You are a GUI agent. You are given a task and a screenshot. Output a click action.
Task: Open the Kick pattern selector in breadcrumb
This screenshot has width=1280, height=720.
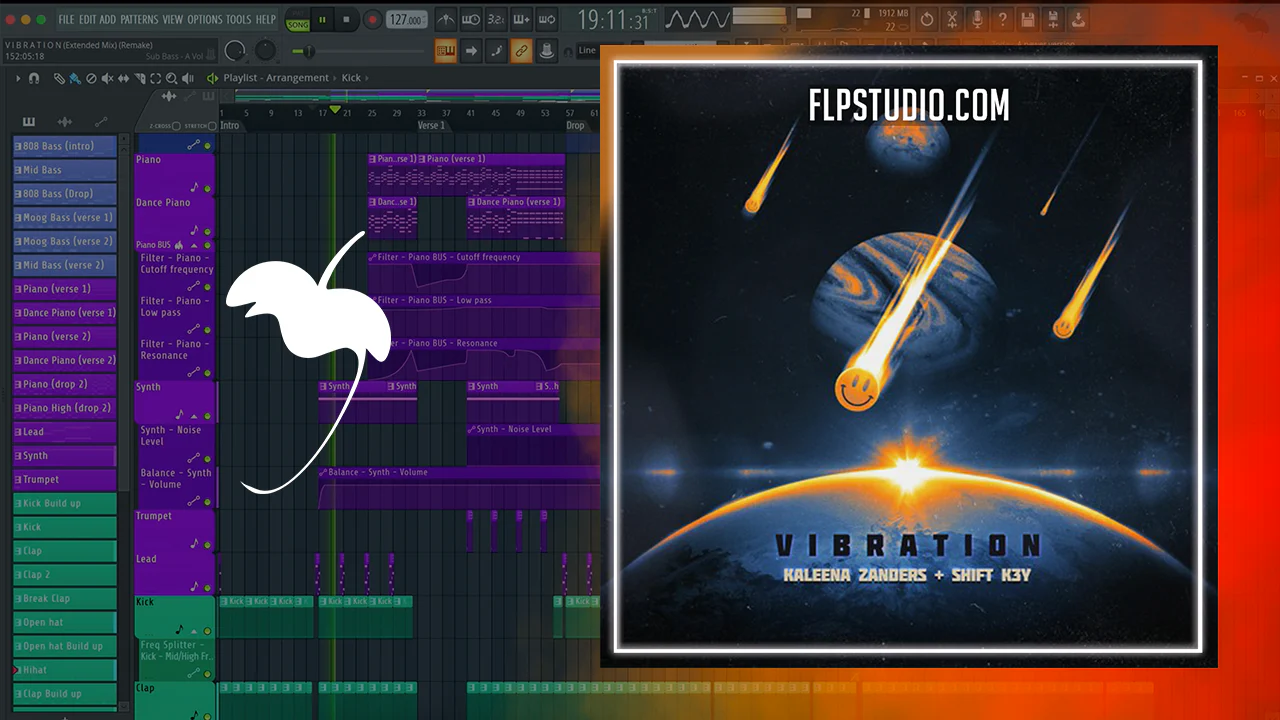[x=351, y=78]
